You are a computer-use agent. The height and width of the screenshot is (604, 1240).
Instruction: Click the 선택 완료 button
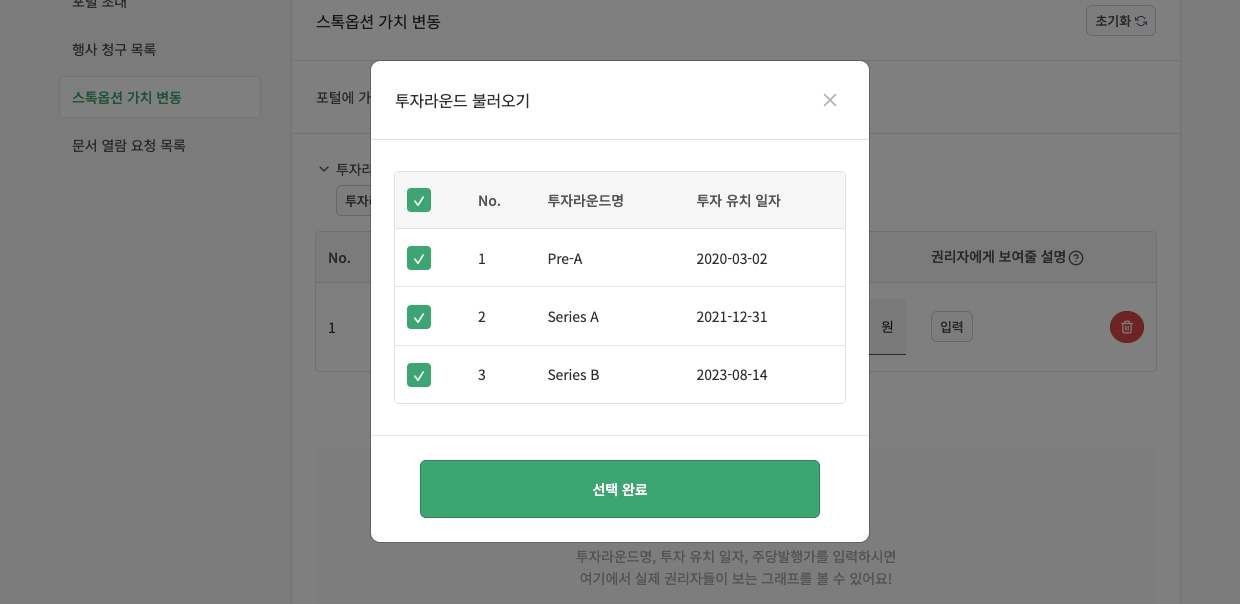[620, 489]
